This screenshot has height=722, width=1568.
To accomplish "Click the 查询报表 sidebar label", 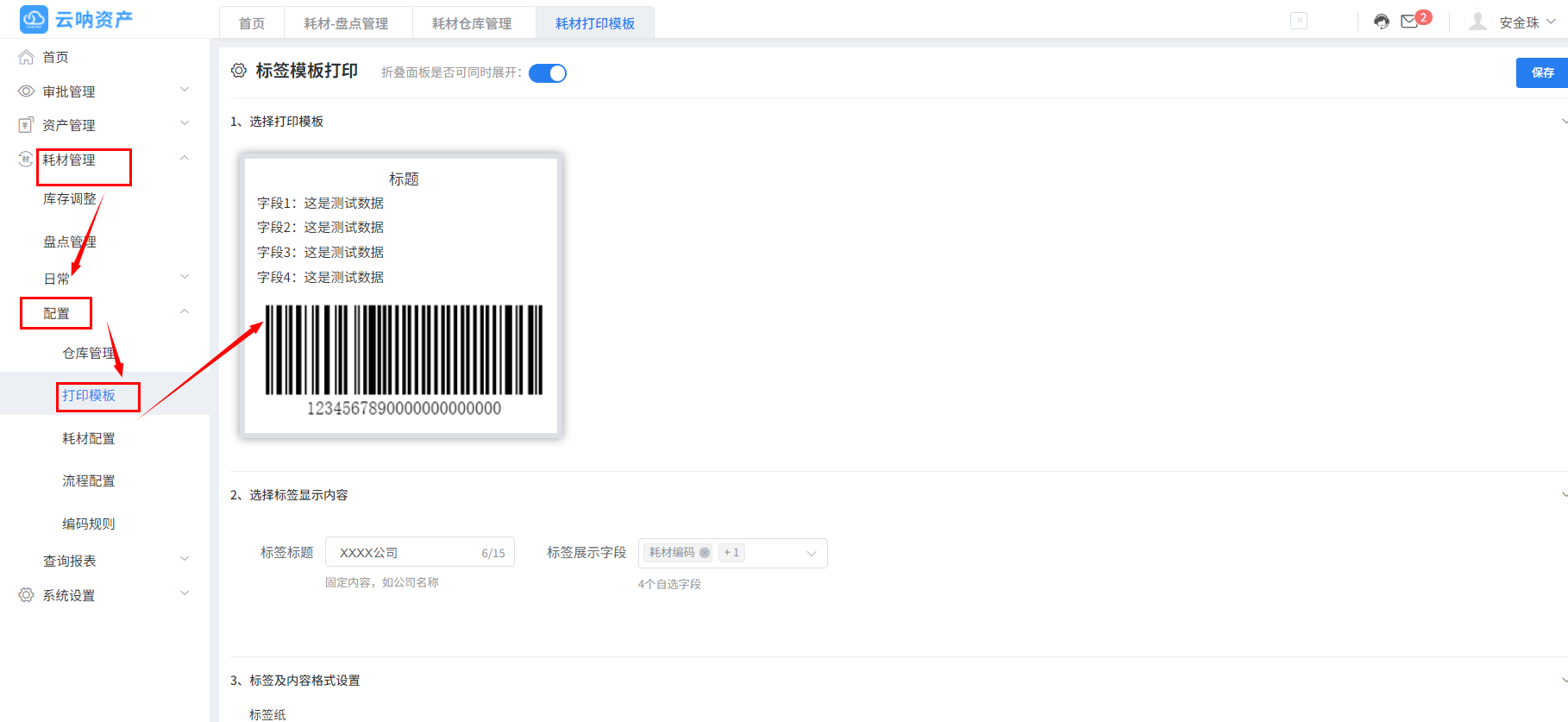I will [x=70, y=562].
